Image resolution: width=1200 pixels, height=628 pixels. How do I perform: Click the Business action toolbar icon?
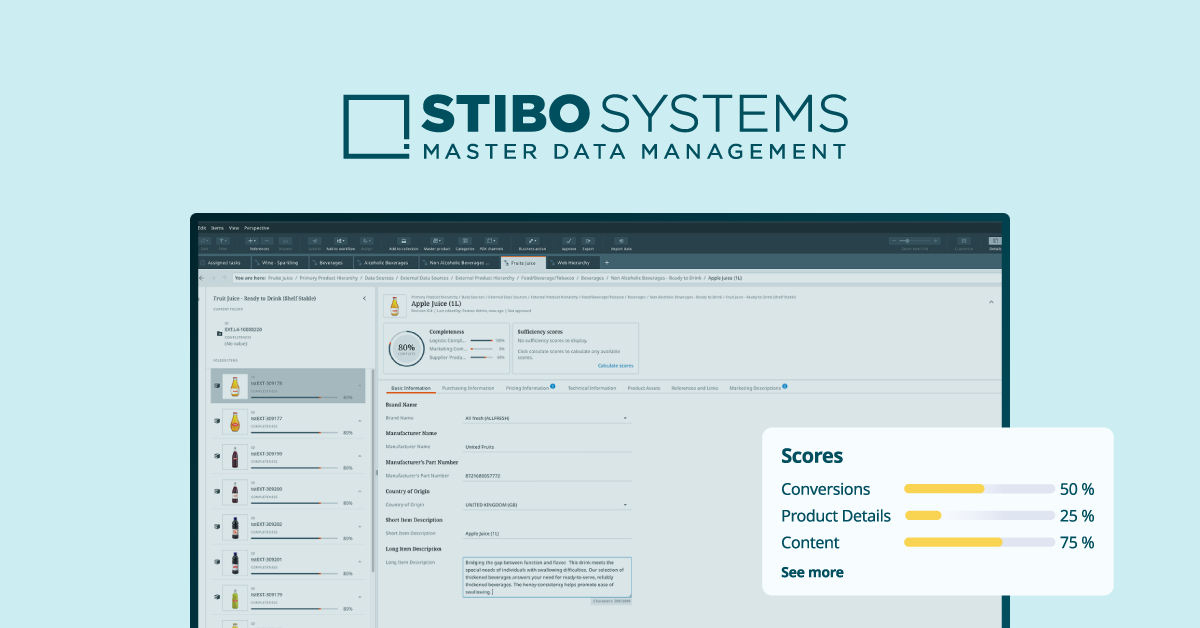coord(532,241)
